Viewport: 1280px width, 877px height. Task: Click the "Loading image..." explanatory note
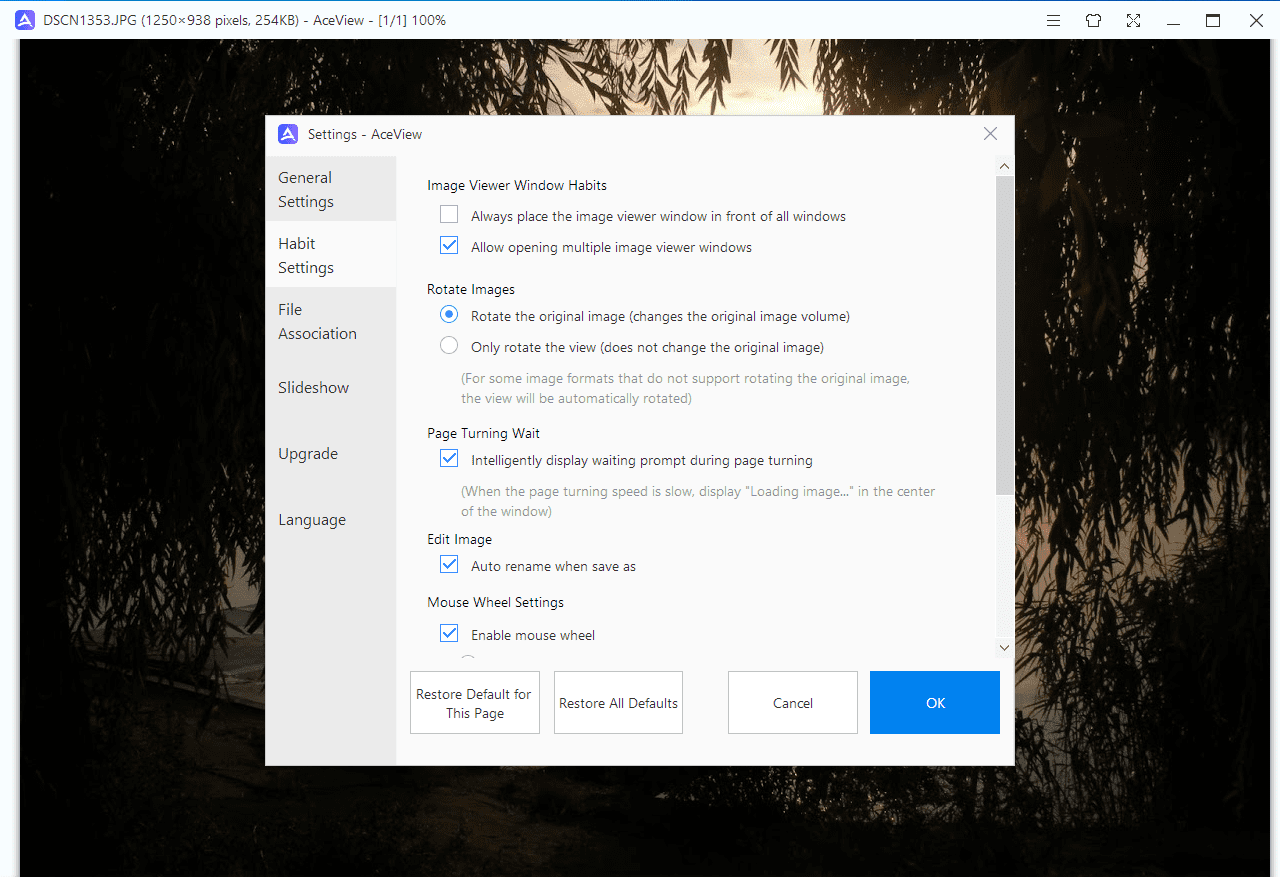click(698, 501)
